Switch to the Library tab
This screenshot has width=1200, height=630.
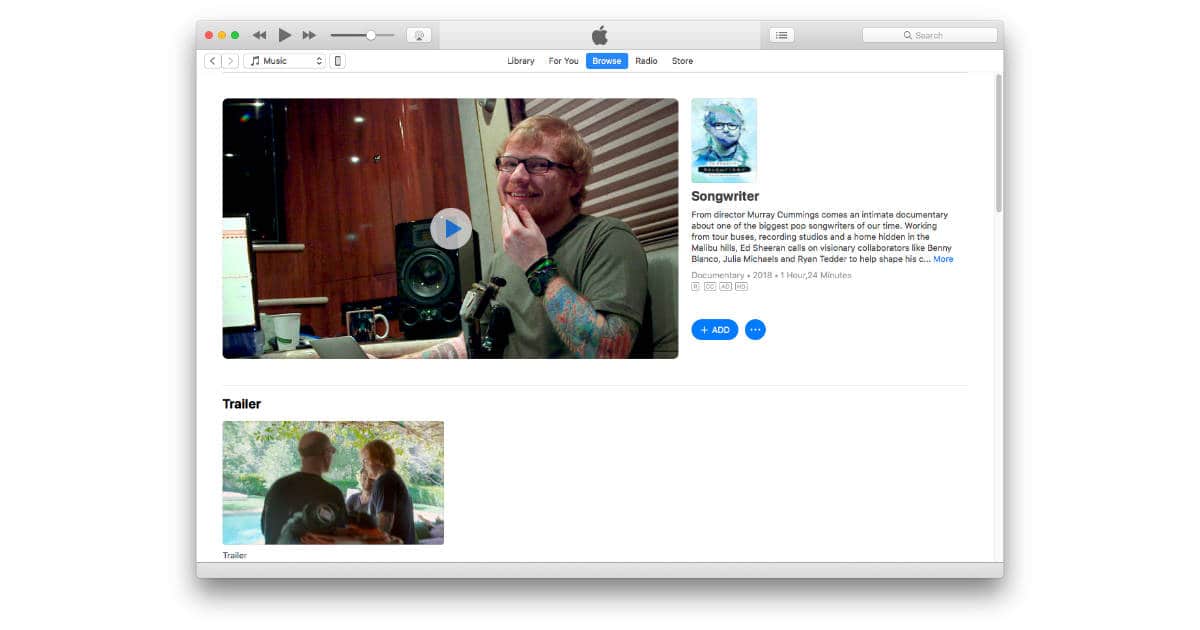521,61
